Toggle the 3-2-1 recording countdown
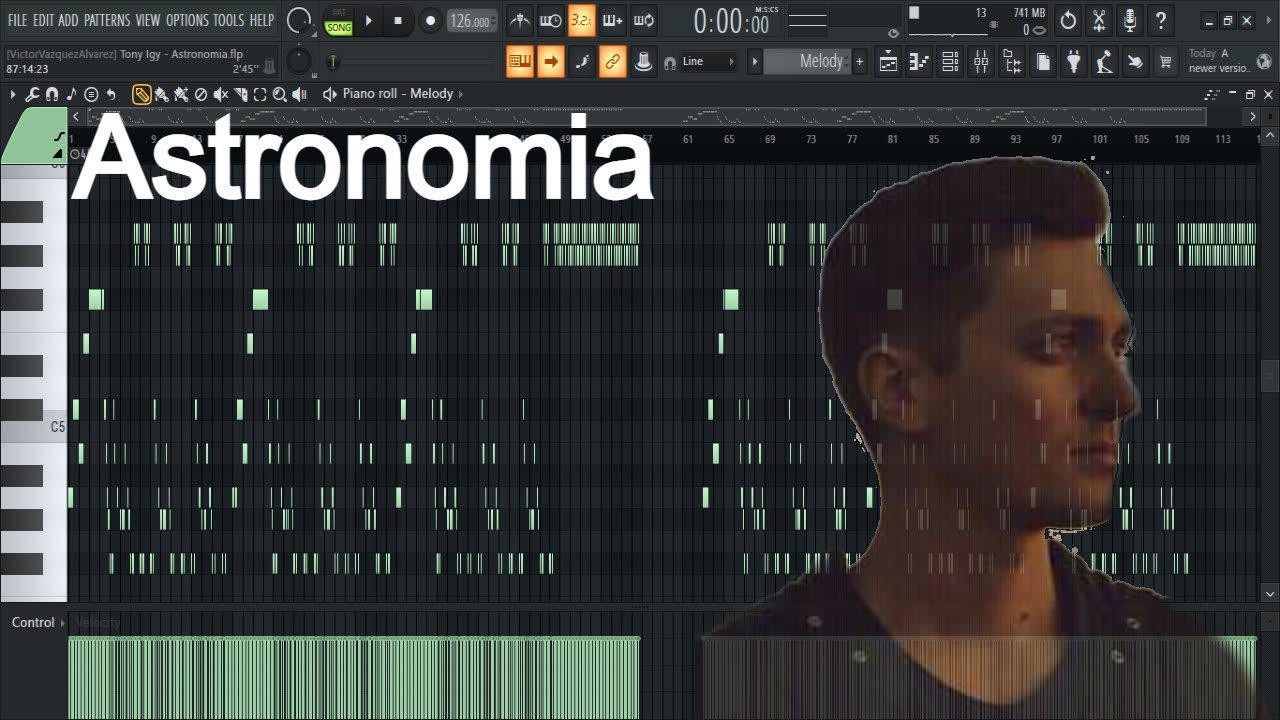Image resolution: width=1280 pixels, height=720 pixels. [x=582, y=20]
